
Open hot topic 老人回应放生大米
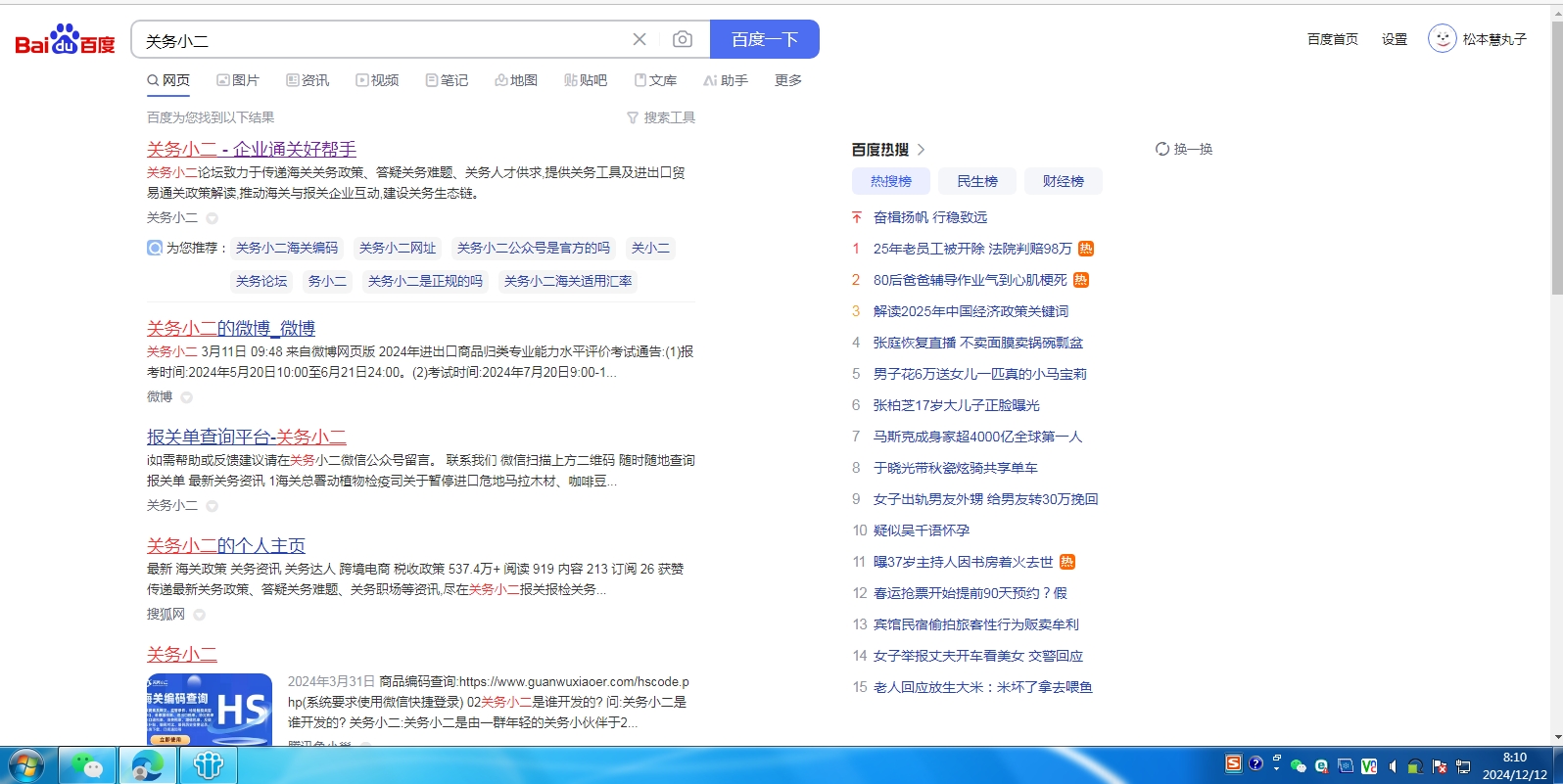[x=983, y=687]
